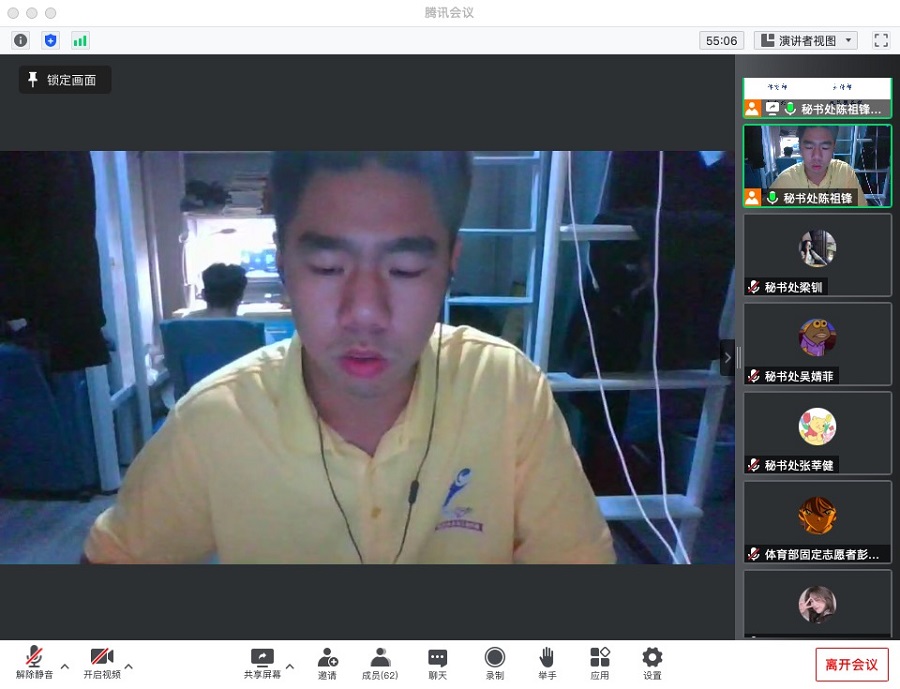Open the 聊天 chat panel
This screenshot has height=689, width=900.
437,662
